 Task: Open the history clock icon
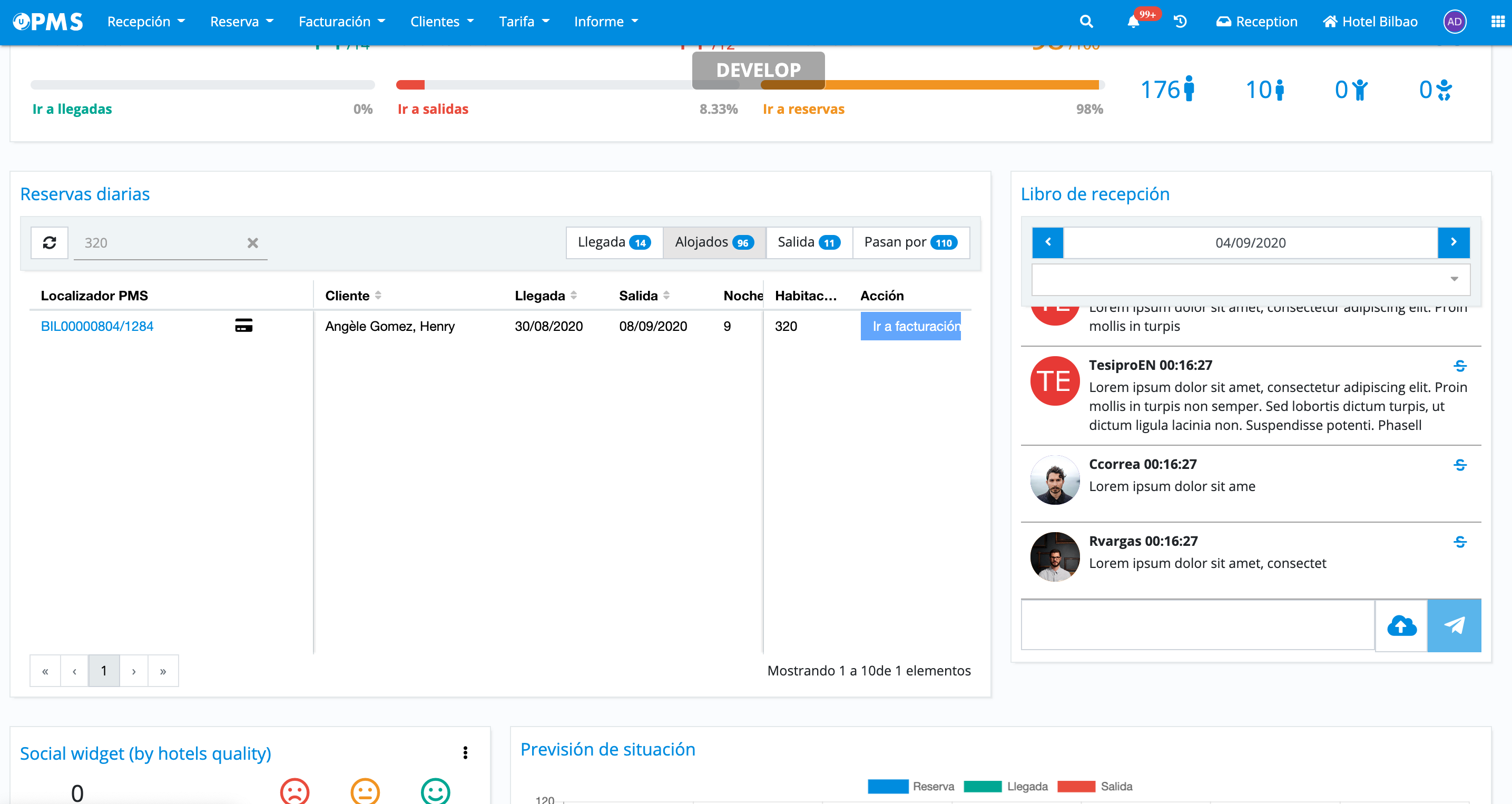[1180, 22]
